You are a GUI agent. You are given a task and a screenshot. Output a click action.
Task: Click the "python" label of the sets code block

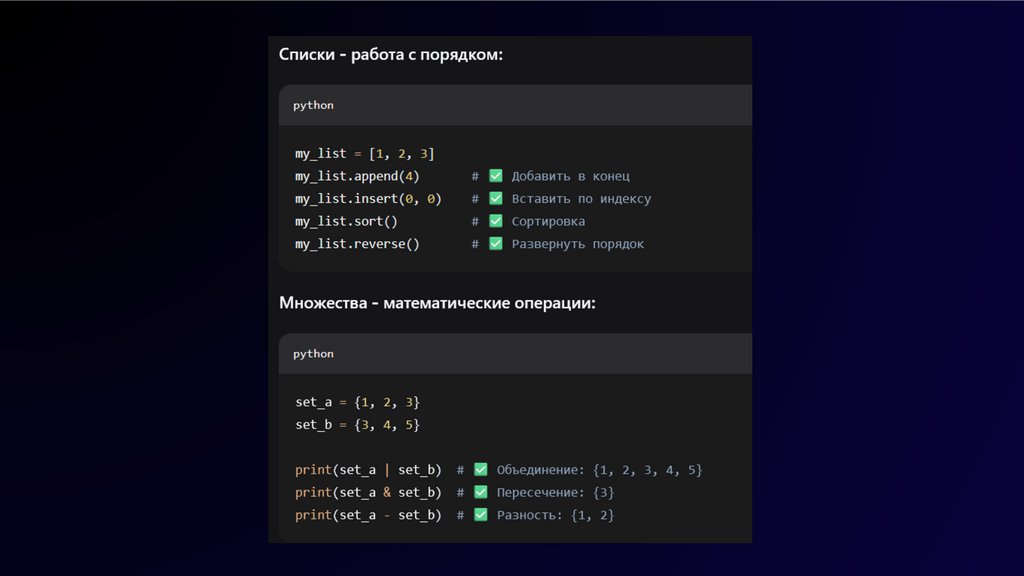pos(313,354)
